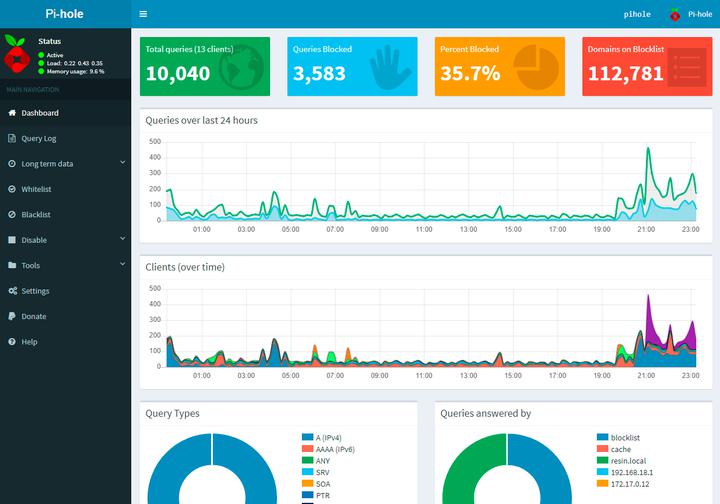Toggle blocklist legend swatch in Queries answered by
Viewport: 720px width, 504px height.
pyautogui.click(x=602, y=437)
